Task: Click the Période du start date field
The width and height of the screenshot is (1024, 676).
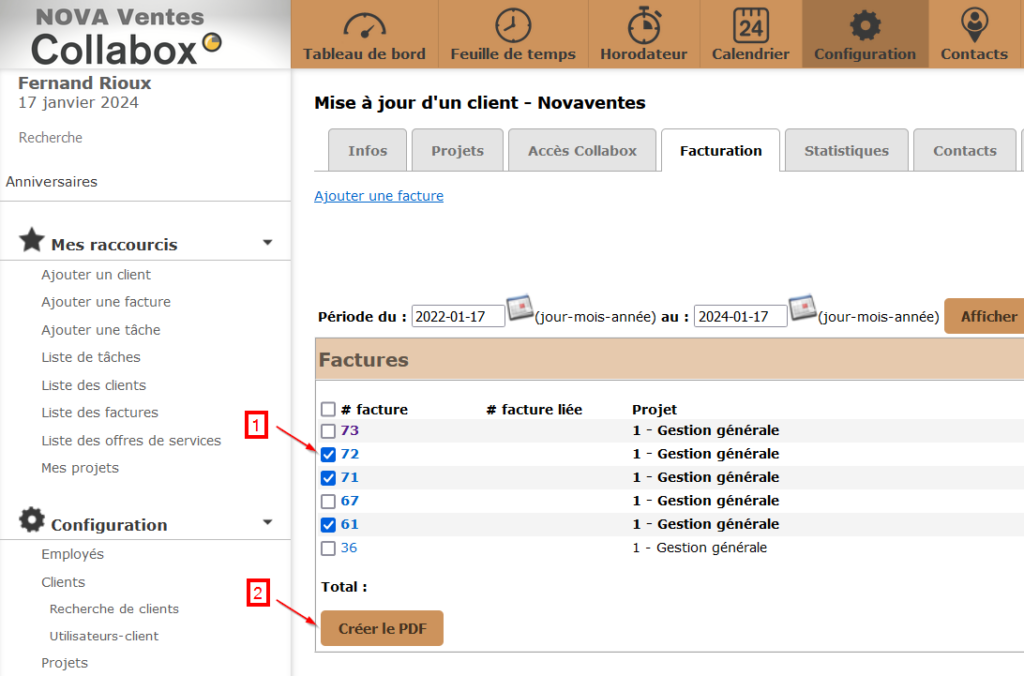Action: click(x=456, y=317)
